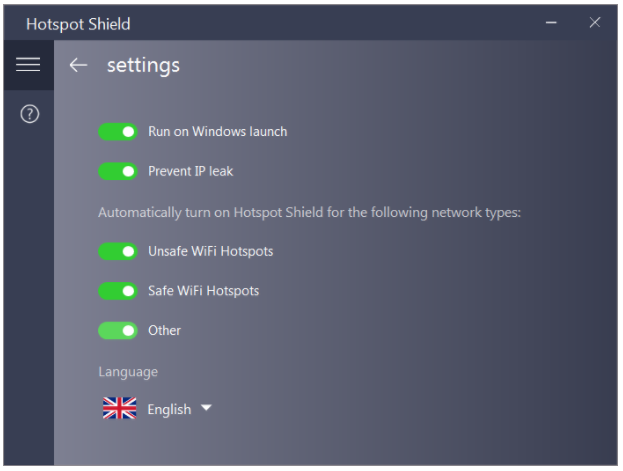Click the Hotspot Shield title bar text
This screenshot has height=471, width=623.
[78, 24]
